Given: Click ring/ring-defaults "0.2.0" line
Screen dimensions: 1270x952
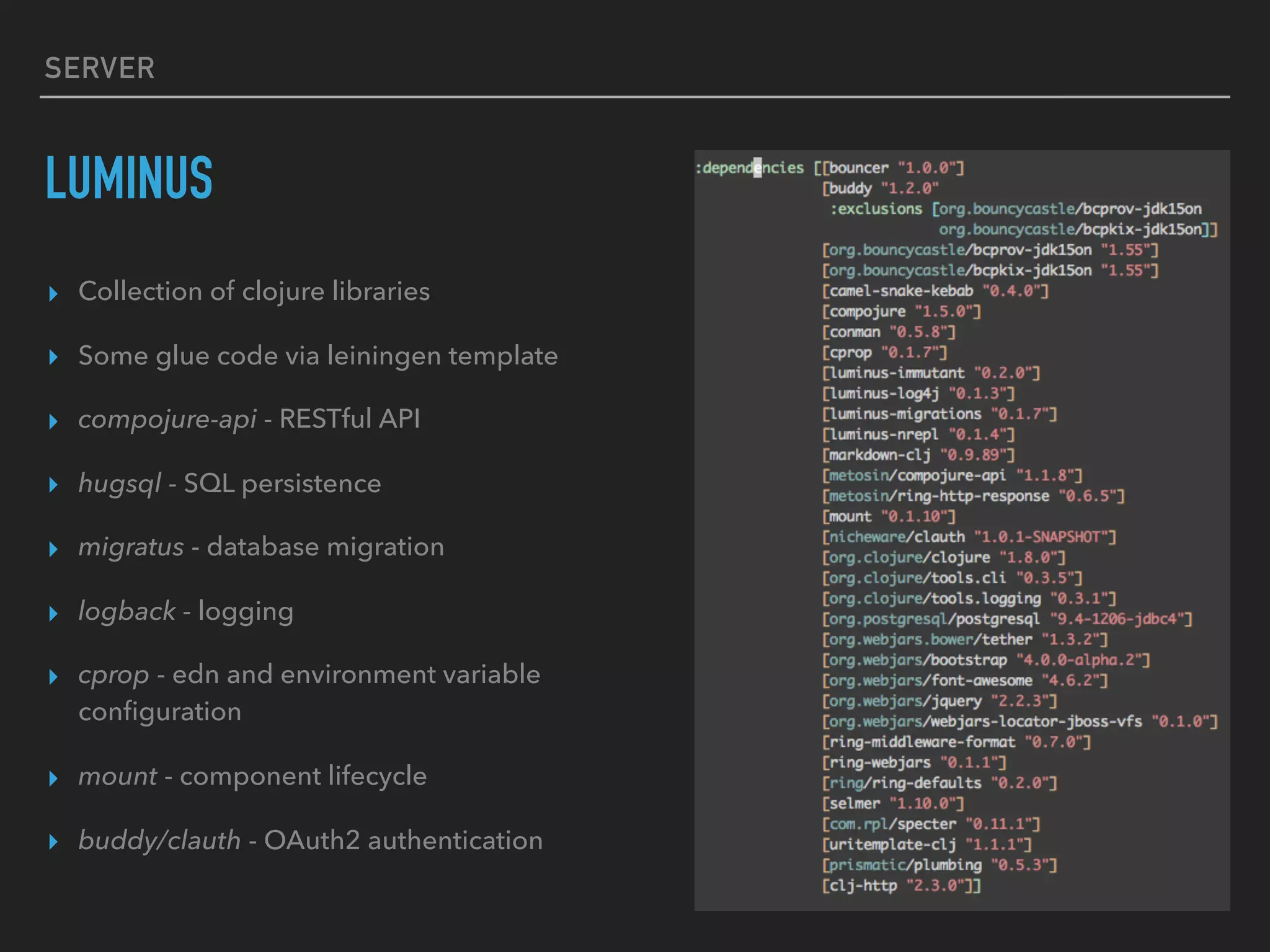Looking at the screenshot, I should pos(939,782).
